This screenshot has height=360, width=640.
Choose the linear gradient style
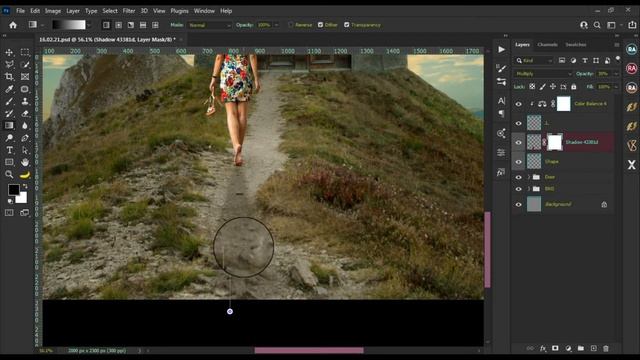click(x=106, y=25)
